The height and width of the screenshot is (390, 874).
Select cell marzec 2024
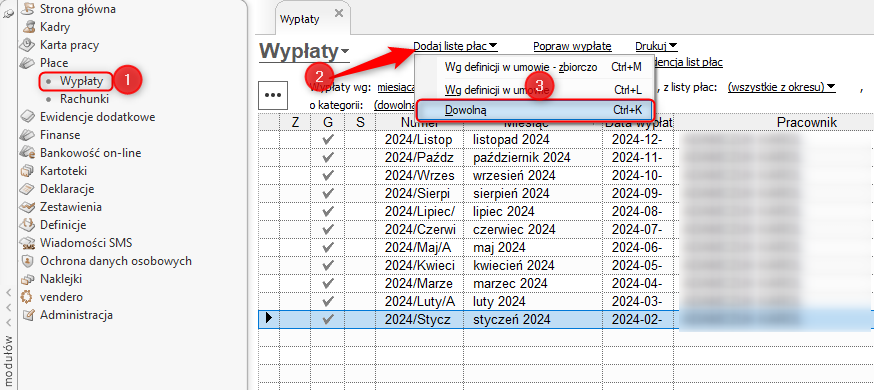tap(533, 284)
